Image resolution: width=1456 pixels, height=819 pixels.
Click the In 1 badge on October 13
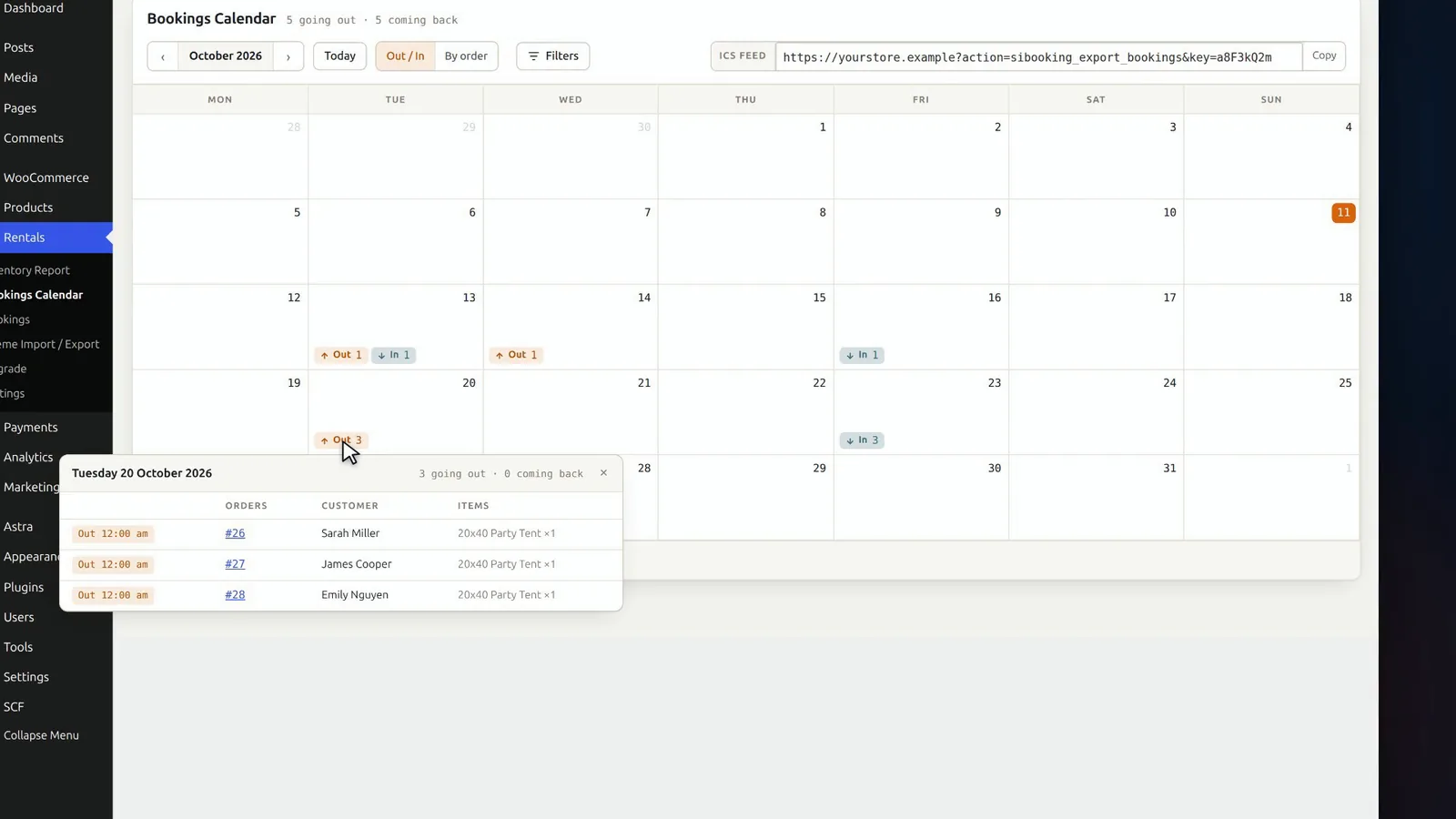[x=394, y=355]
